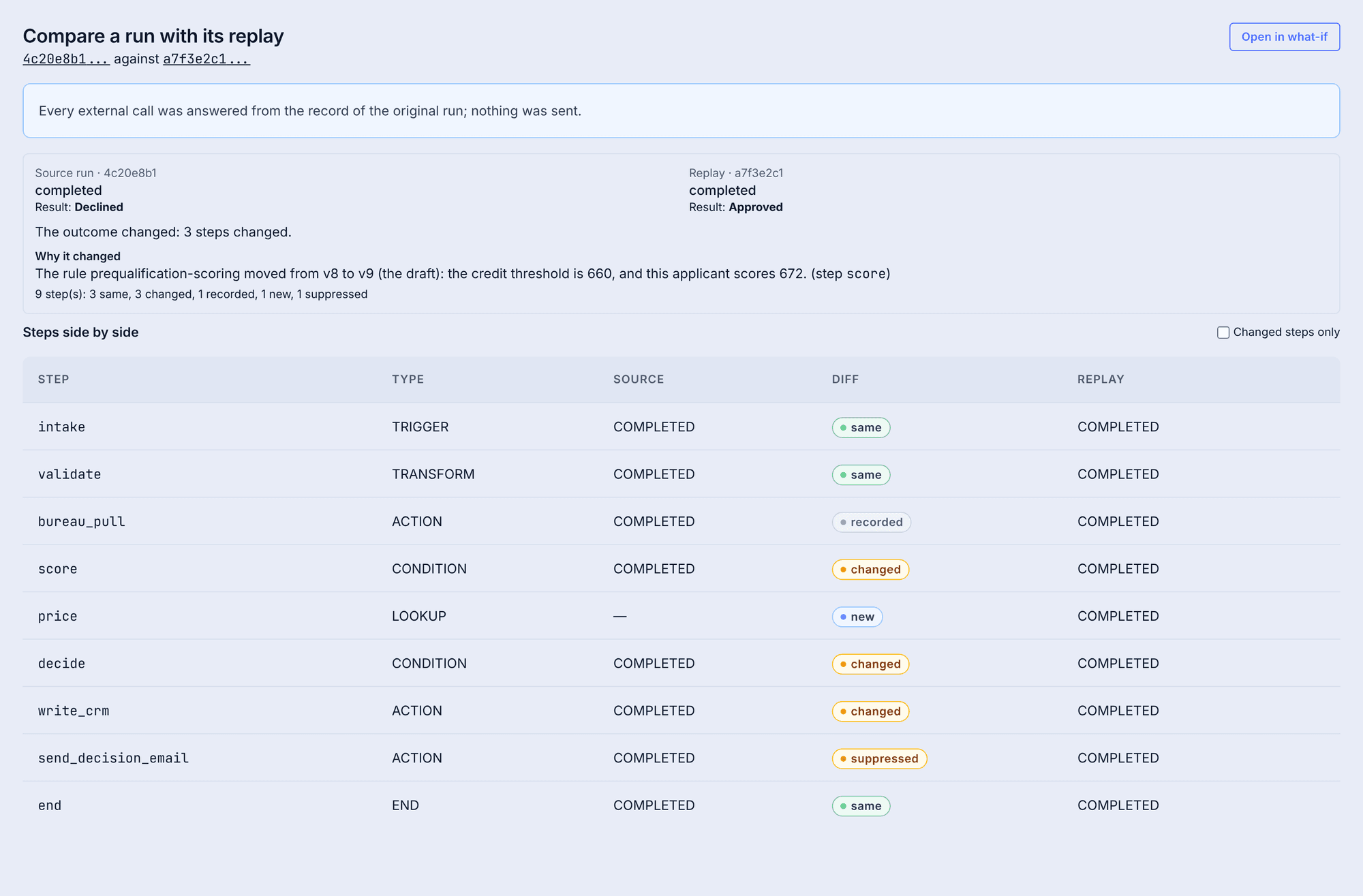1363x896 pixels.
Task: Click the REPLAY column header
Action: (1101, 380)
